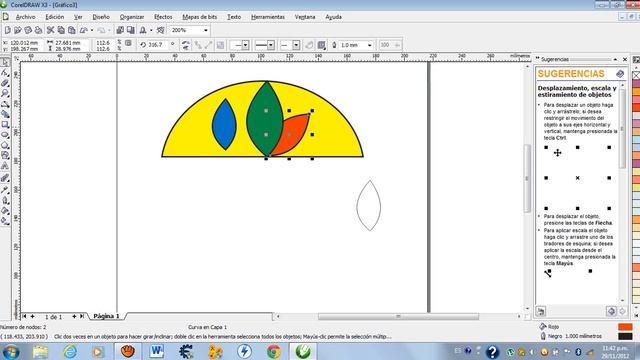Viewport: 640px width, 360px height.
Task: Click the application launcher icon
Action: (x=143, y=30)
